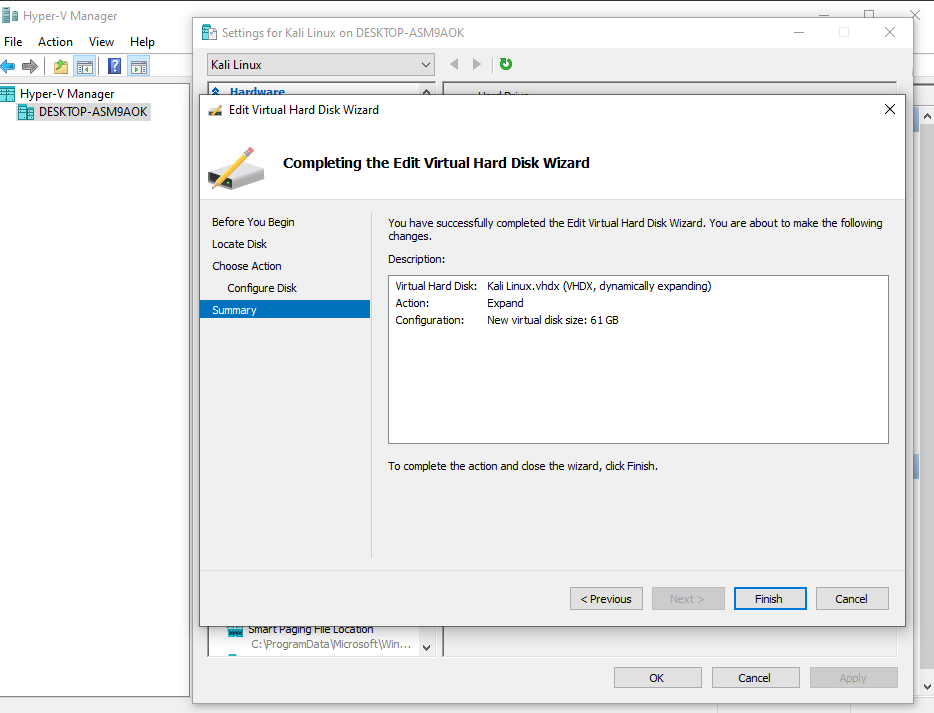The image size is (934, 713).
Task: Click the Back arrow in Hyper-V toolbar
Action: coord(9,66)
